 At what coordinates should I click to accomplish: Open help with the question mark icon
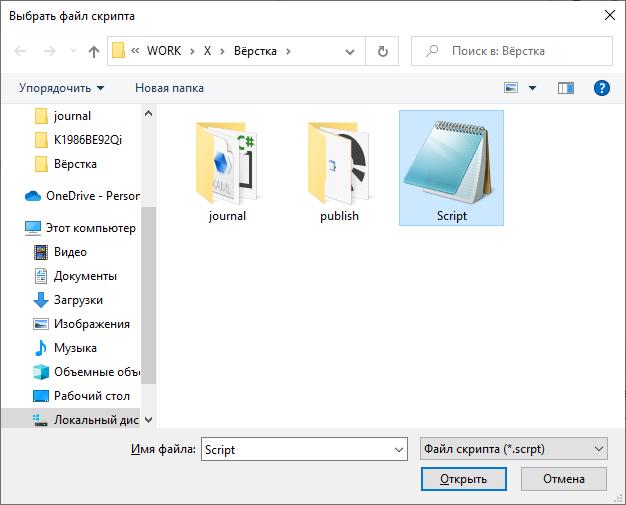tap(602, 88)
